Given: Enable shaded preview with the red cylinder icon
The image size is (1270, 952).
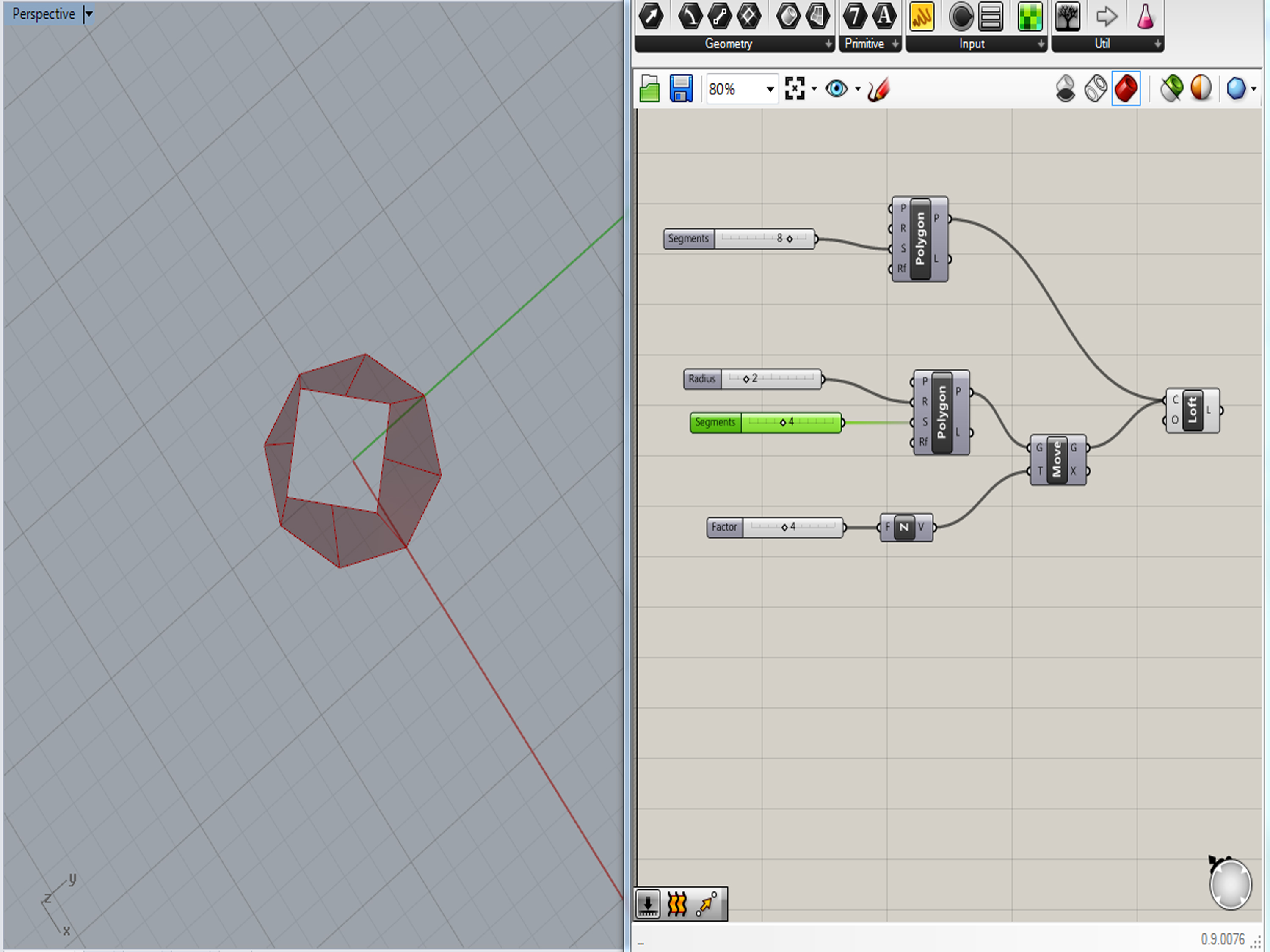Looking at the screenshot, I should [1126, 89].
